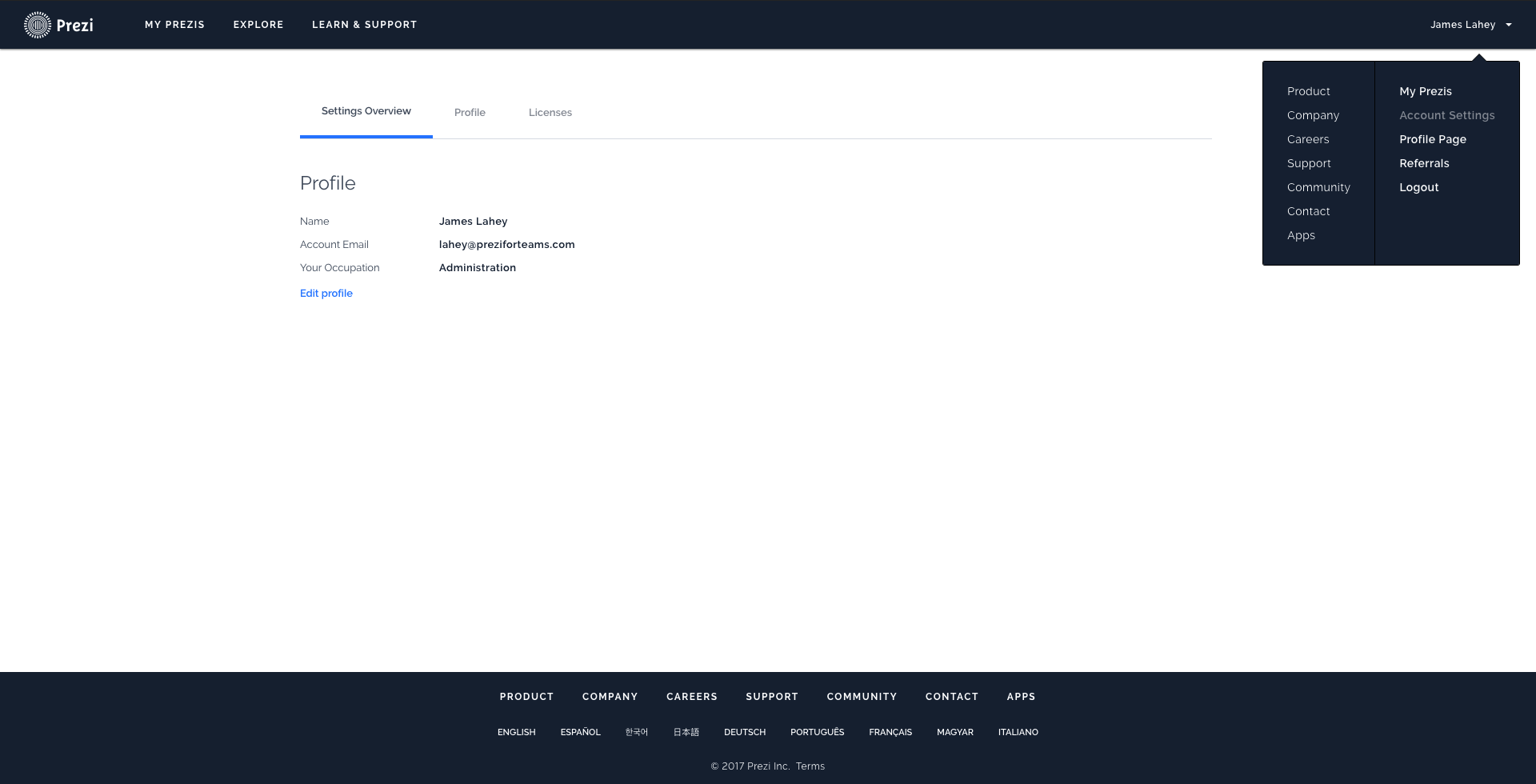This screenshot has height=784, width=1536.
Task: Open Explore in the top navigation
Action: pyautogui.click(x=258, y=25)
